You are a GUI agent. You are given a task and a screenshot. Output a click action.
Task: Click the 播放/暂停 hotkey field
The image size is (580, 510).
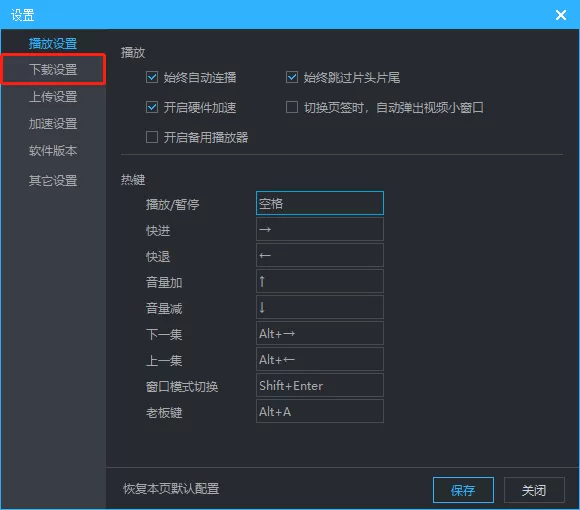pyautogui.click(x=320, y=203)
